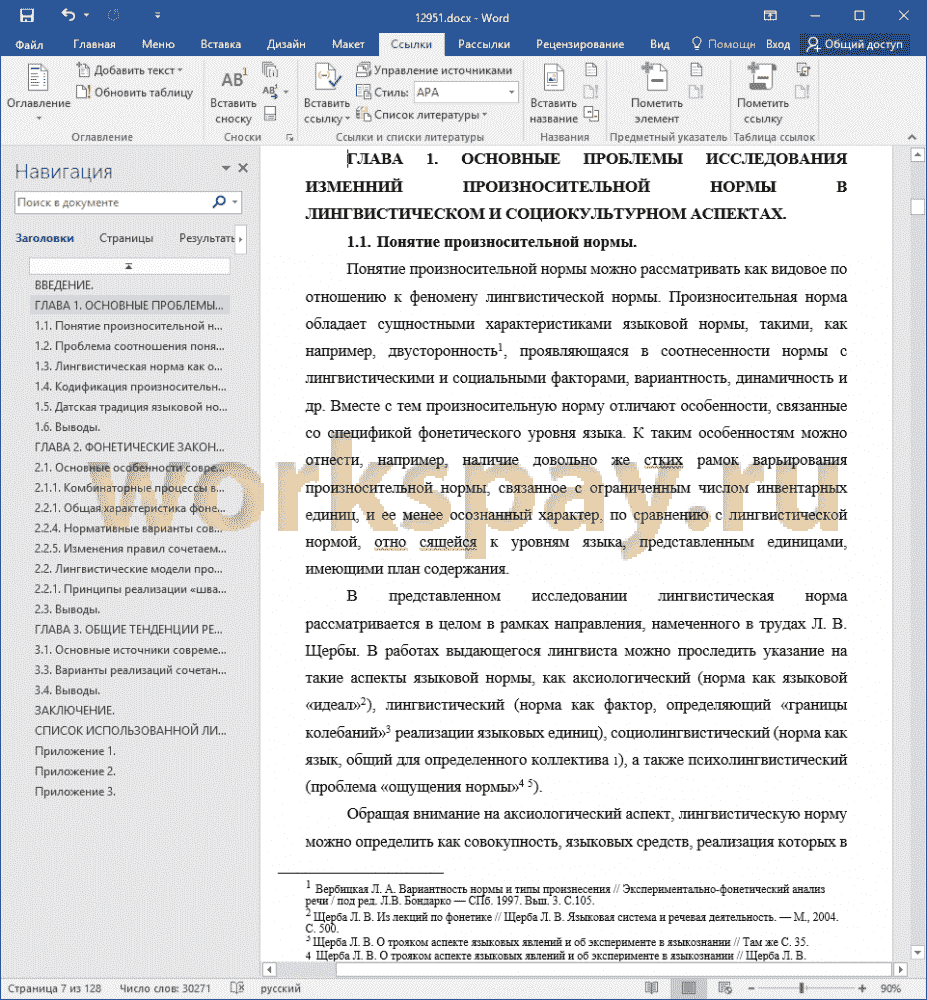Jump to the top of headings list
Viewport: 927px width, 1000px height.
click(x=129, y=266)
